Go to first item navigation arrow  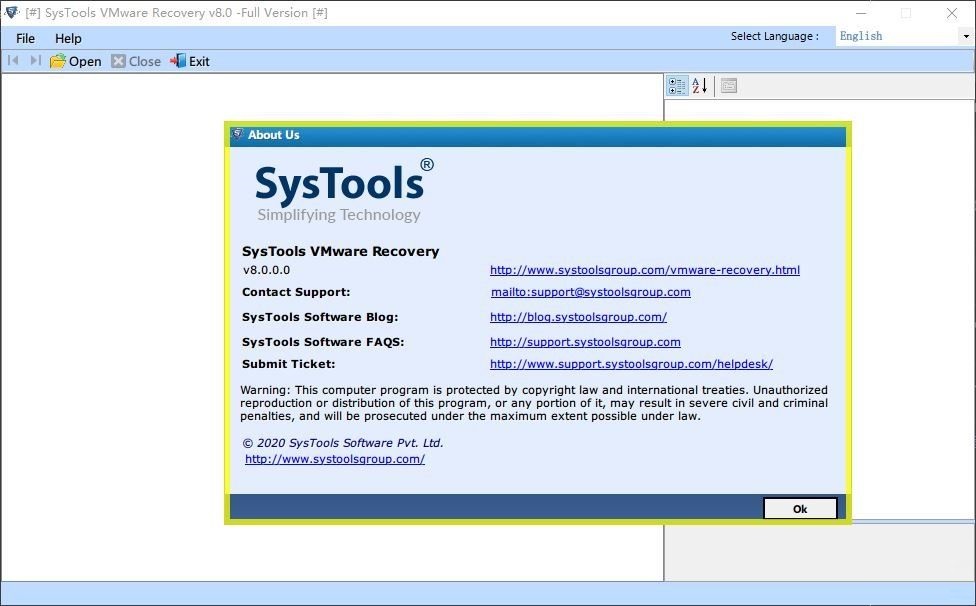[13, 60]
